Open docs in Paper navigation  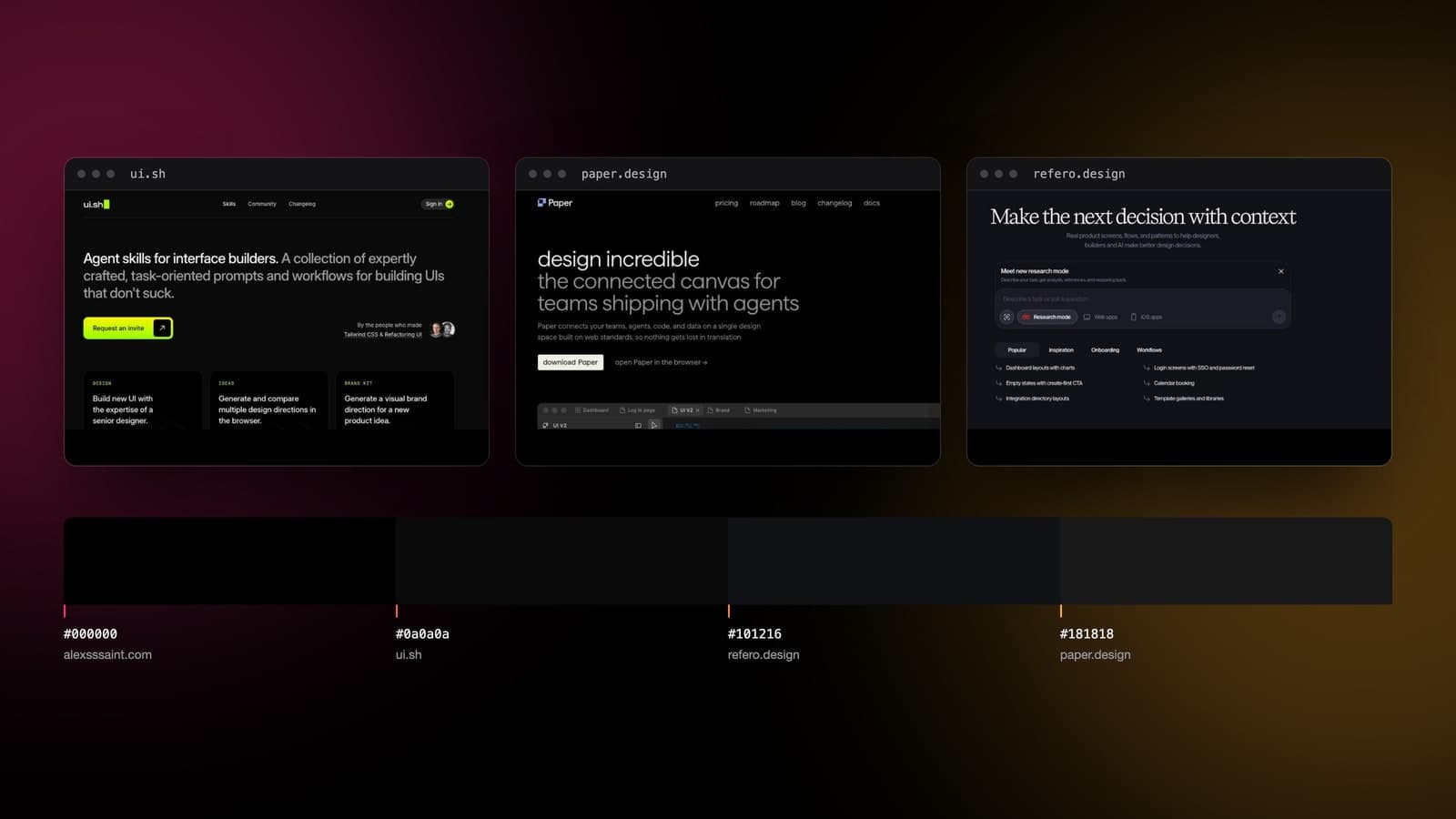pyautogui.click(x=872, y=203)
